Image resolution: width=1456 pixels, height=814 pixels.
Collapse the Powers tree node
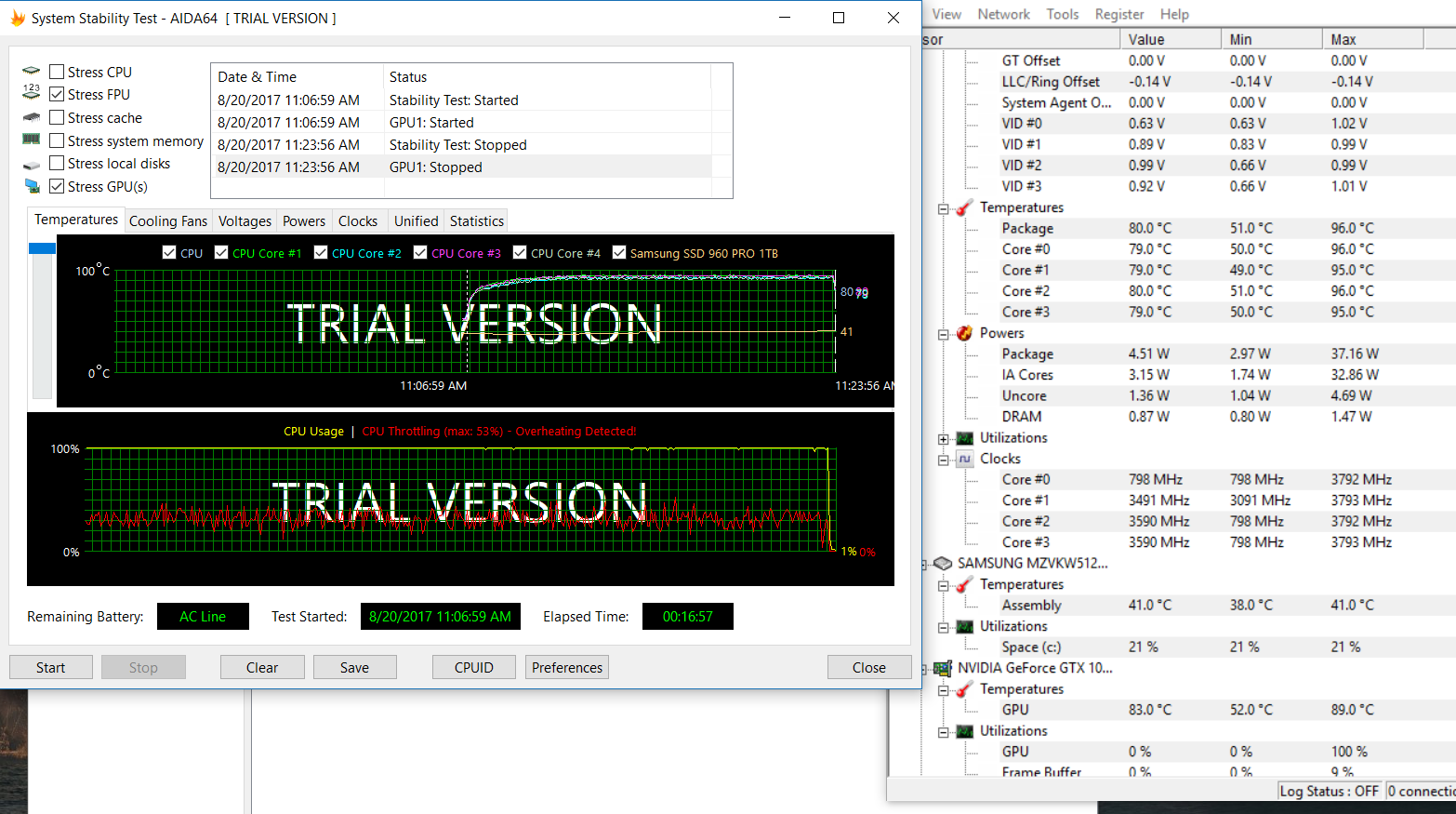(x=943, y=334)
